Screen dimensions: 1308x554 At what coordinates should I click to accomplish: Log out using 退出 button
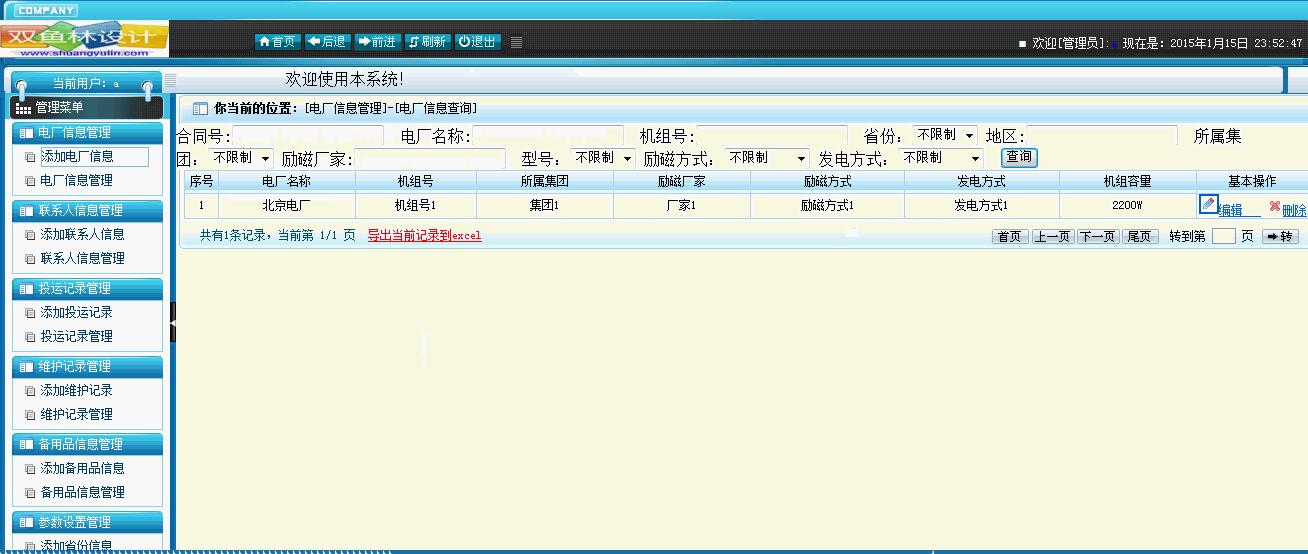(477, 42)
